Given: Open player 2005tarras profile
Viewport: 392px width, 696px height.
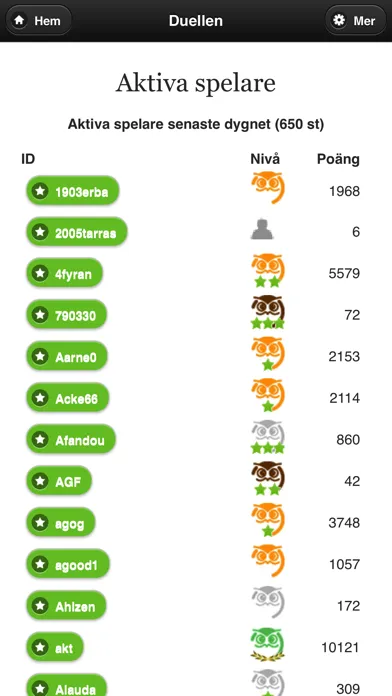Looking at the screenshot, I should pos(77,232).
